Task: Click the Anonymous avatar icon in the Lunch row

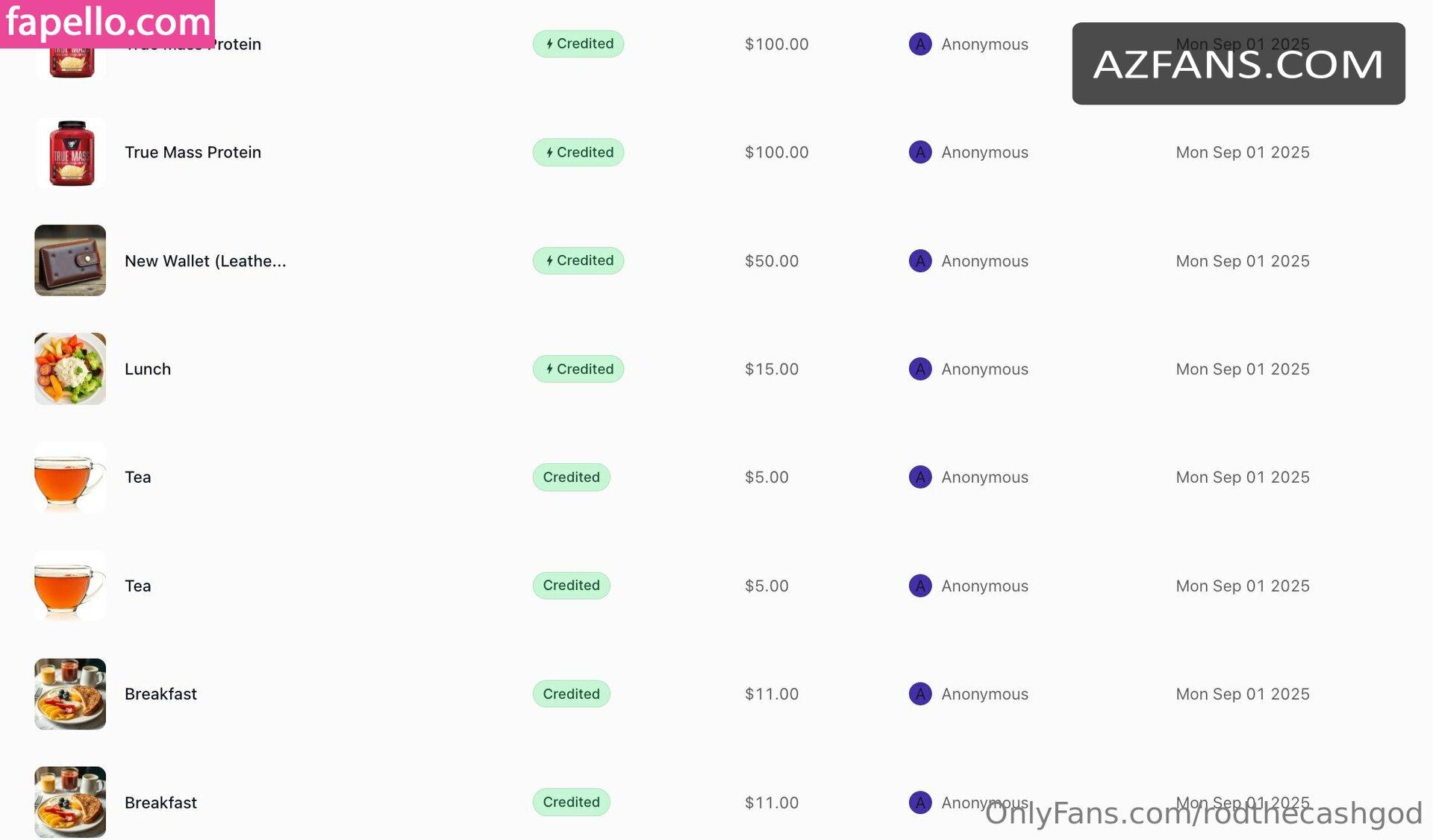Action: point(920,369)
